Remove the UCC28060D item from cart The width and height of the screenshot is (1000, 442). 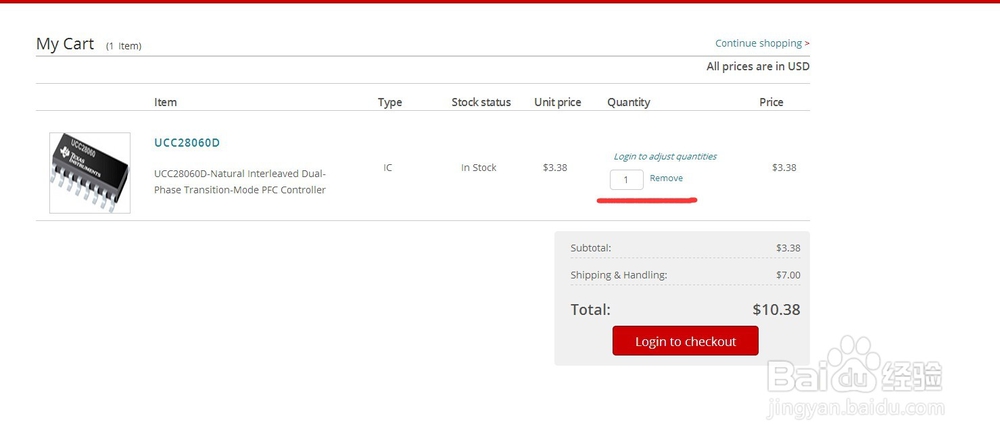pyautogui.click(x=666, y=179)
